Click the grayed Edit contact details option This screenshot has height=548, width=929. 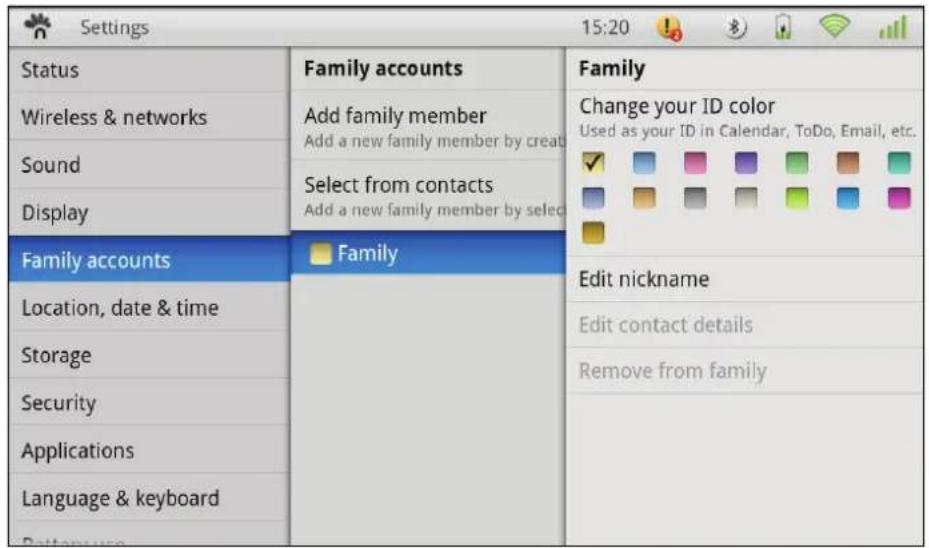click(x=745, y=325)
